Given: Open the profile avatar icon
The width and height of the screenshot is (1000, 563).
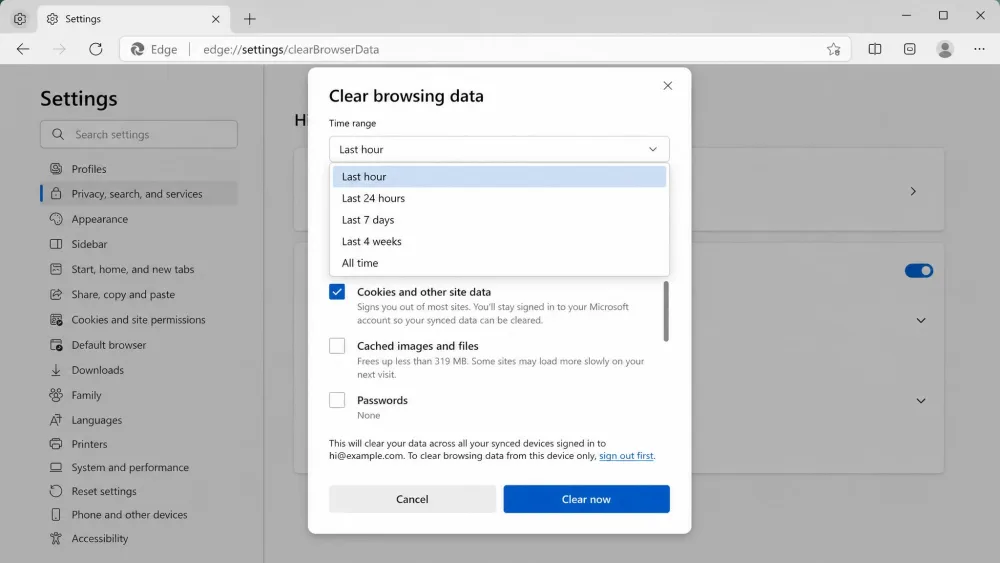Looking at the screenshot, I should point(945,49).
